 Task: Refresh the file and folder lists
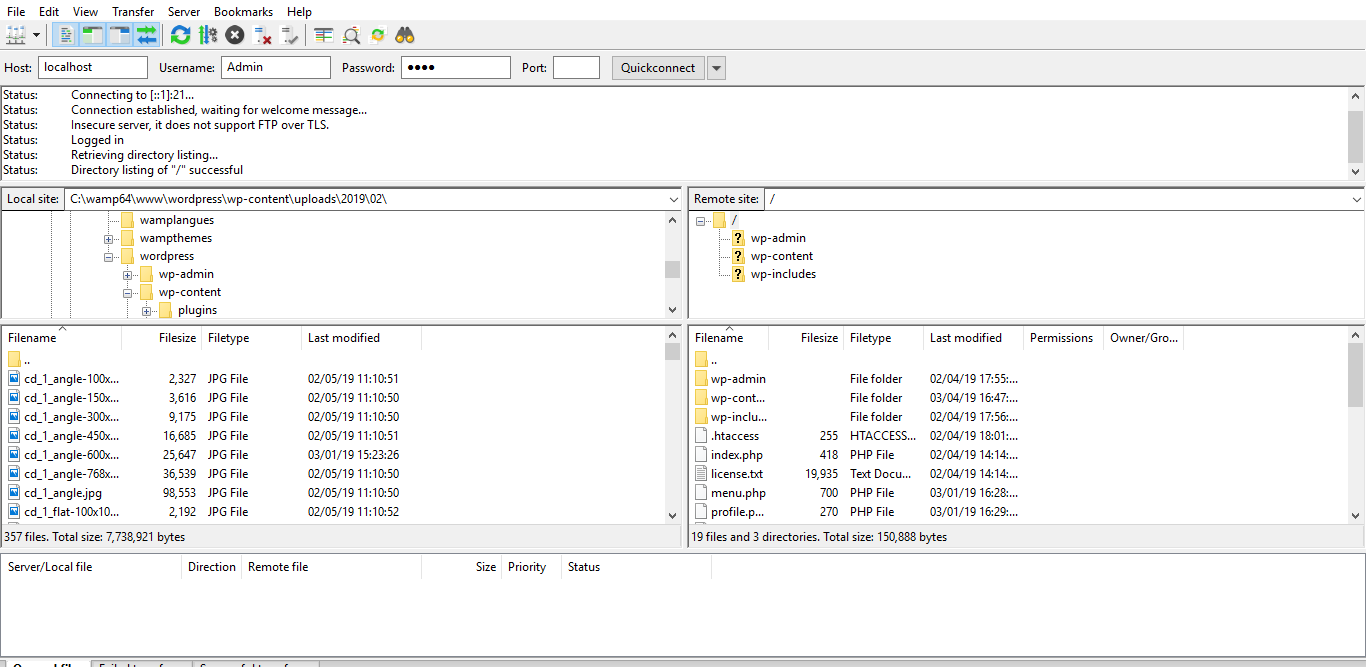pos(180,35)
